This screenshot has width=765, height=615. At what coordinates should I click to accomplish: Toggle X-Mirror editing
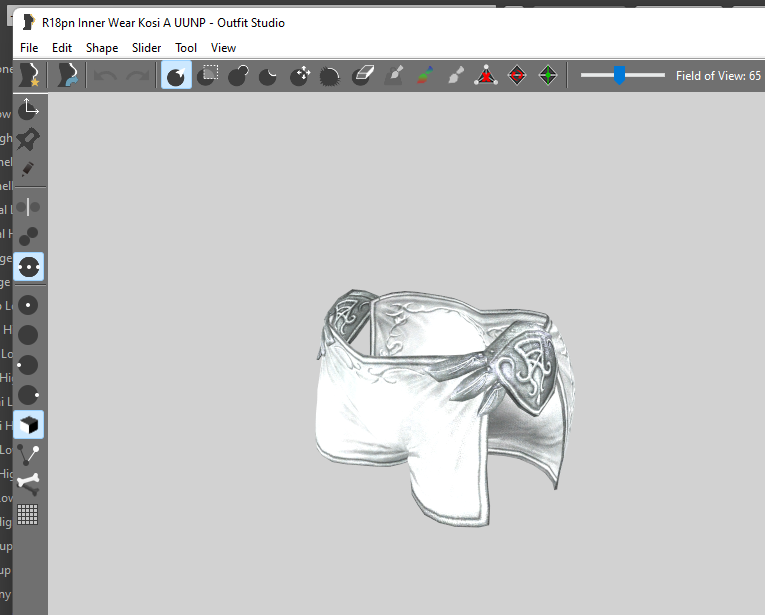(28, 207)
